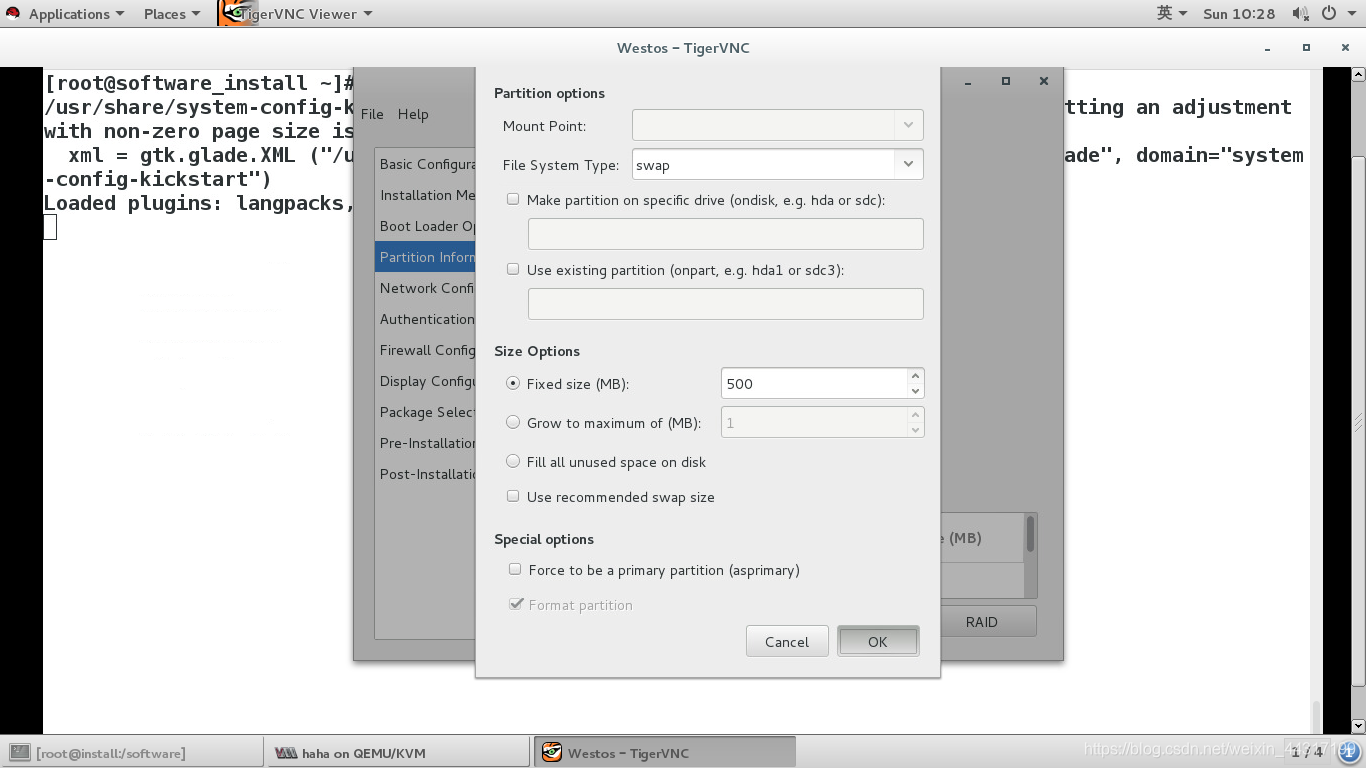Open the input method 英 indicator
The width and height of the screenshot is (1366, 768).
pos(1172,13)
